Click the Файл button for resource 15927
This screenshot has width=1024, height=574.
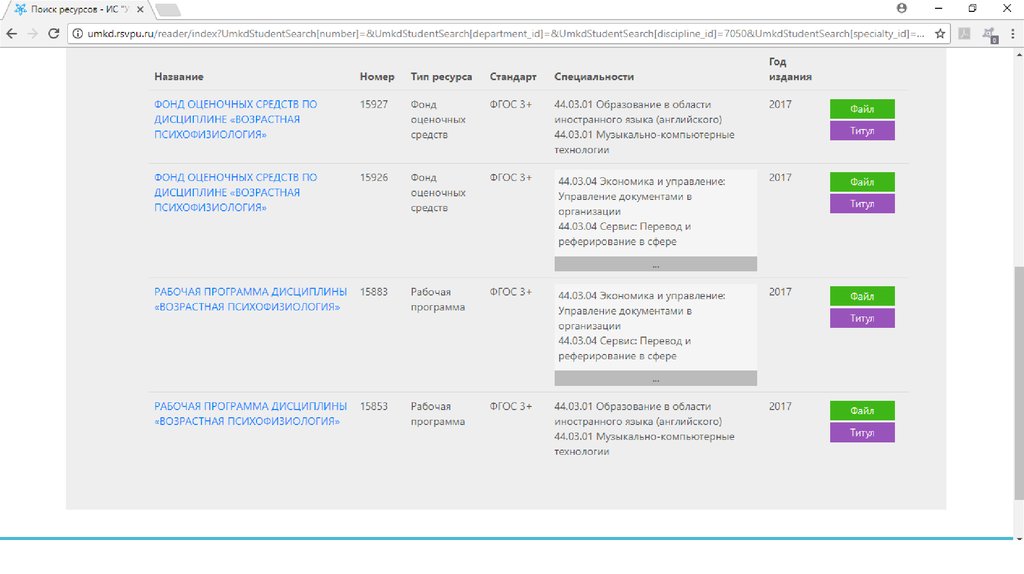(x=862, y=109)
